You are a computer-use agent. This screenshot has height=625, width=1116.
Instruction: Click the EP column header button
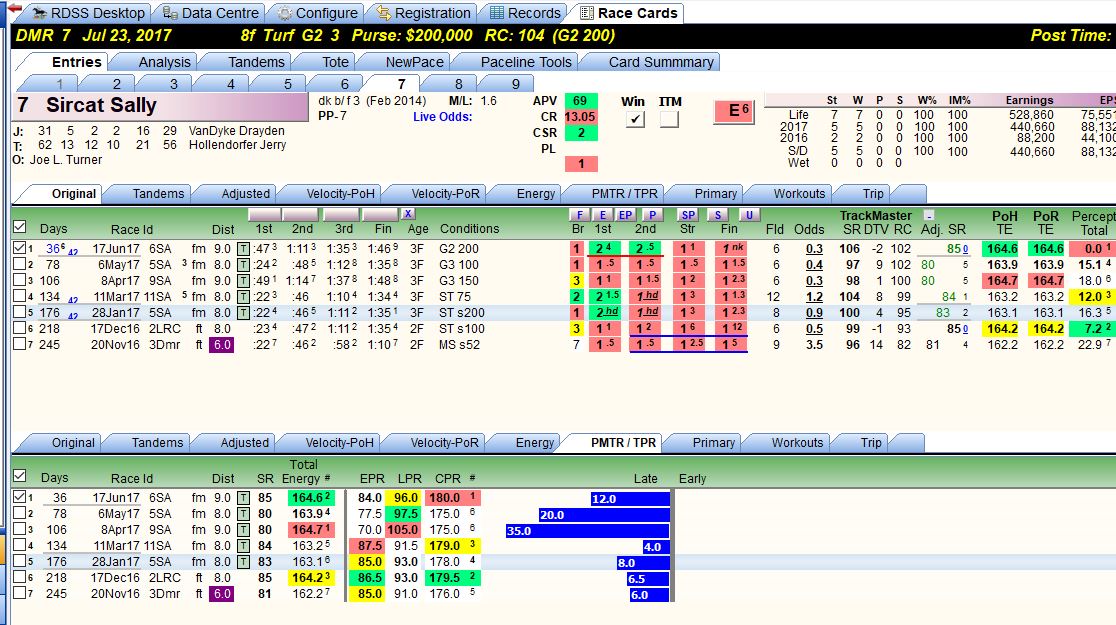[x=625, y=215]
